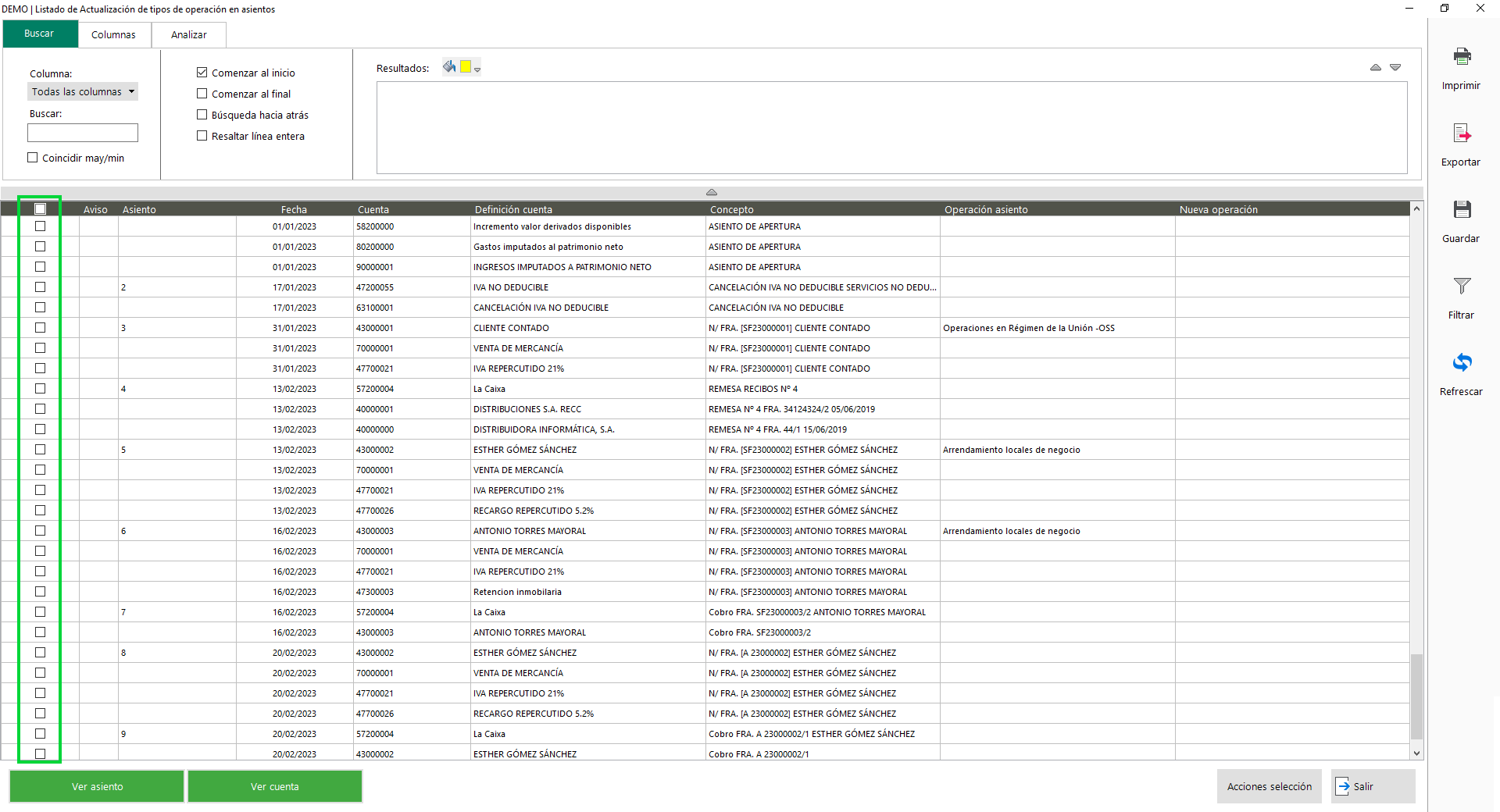The width and height of the screenshot is (1500, 812).
Task: Open the Columna 'Todas las columnas' dropdown
Action: click(x=83, y=91)
